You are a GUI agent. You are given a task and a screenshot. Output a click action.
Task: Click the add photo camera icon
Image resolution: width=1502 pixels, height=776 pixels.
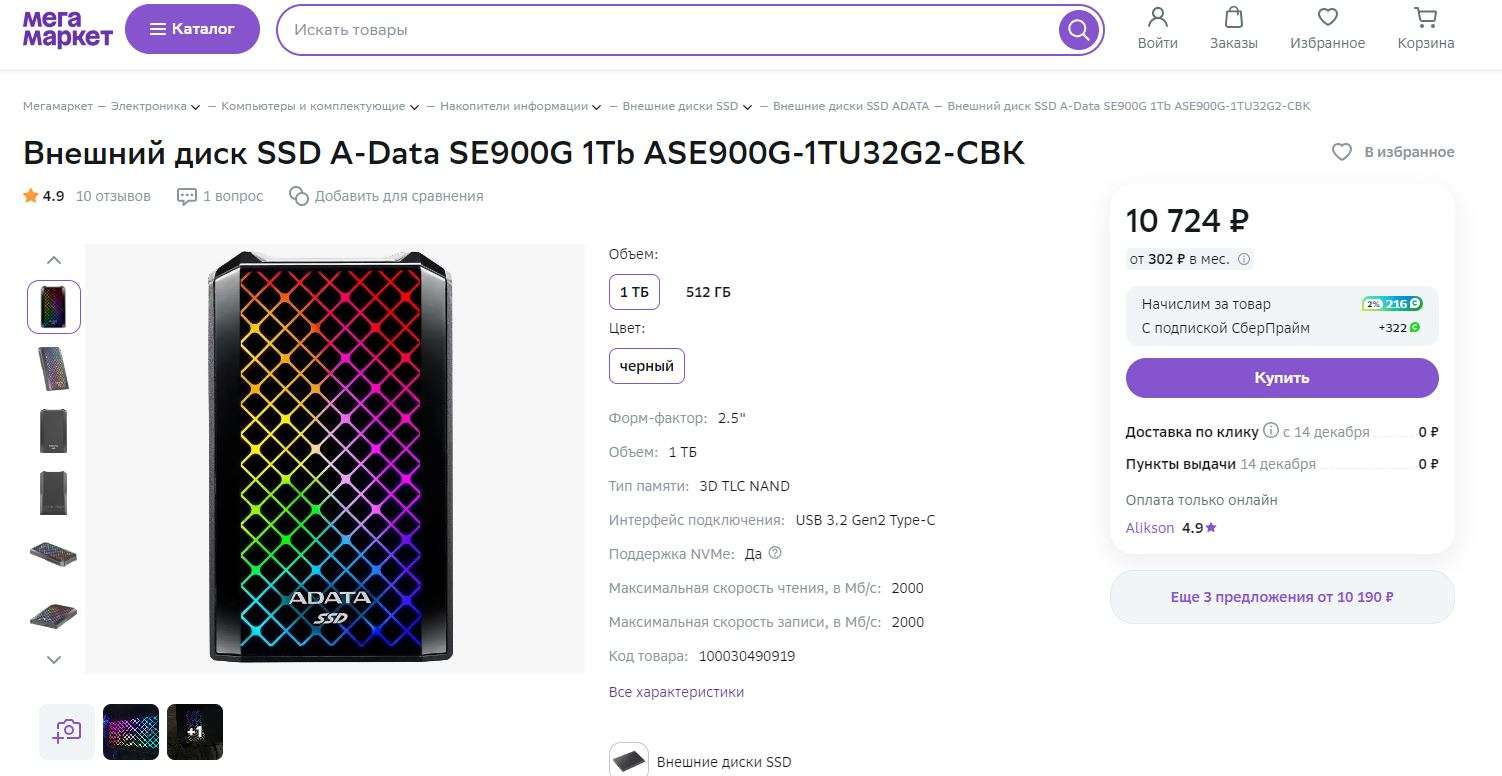click(67, 731)
